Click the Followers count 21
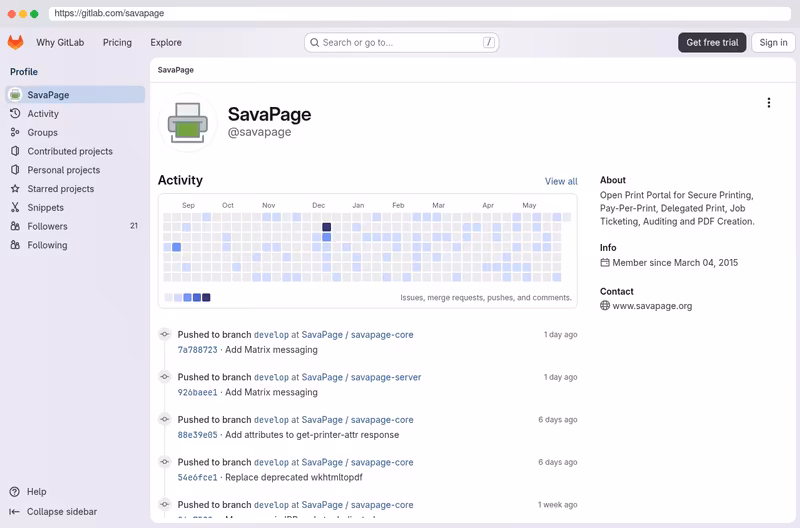 pyautogui.click(x=134, y=225)
